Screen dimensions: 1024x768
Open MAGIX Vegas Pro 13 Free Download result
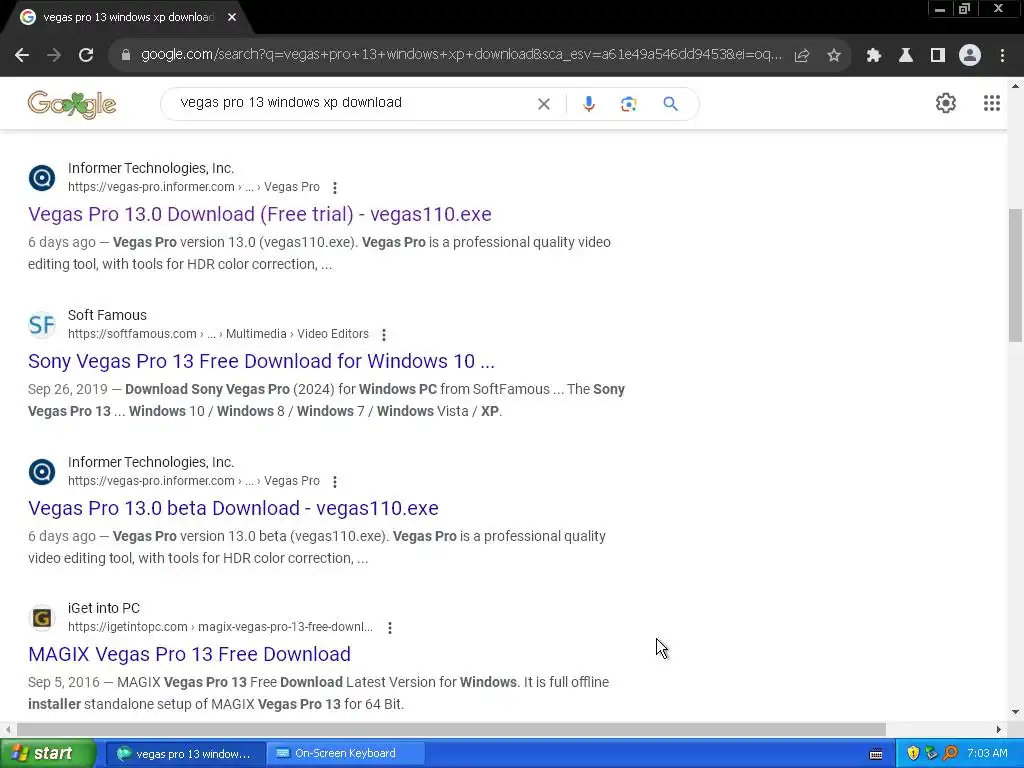(x=189, y=654)
